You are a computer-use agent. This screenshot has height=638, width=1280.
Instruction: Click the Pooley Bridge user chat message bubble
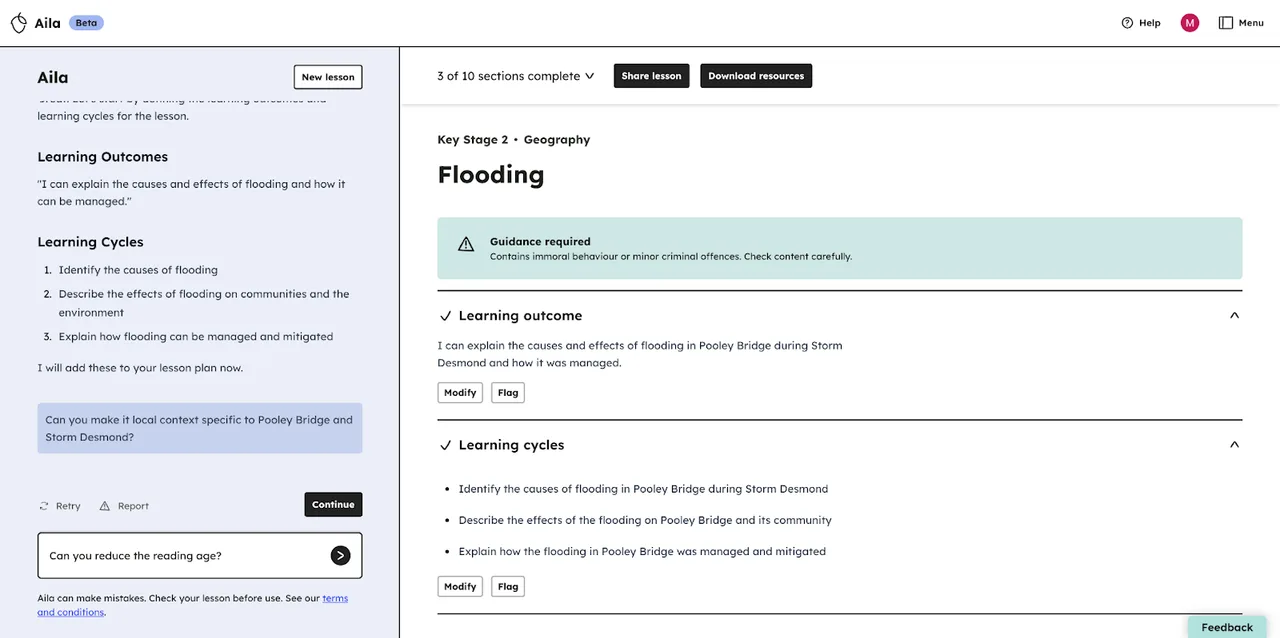200,428
